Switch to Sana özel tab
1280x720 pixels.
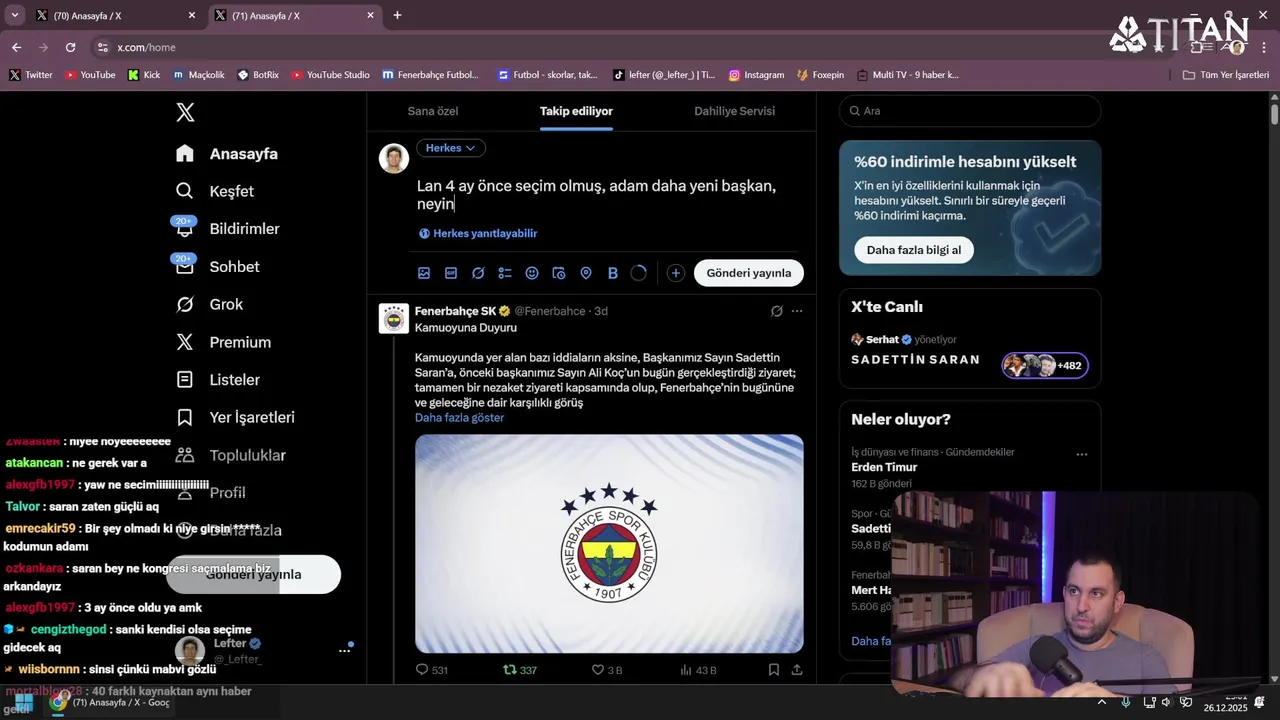point(433,111)
